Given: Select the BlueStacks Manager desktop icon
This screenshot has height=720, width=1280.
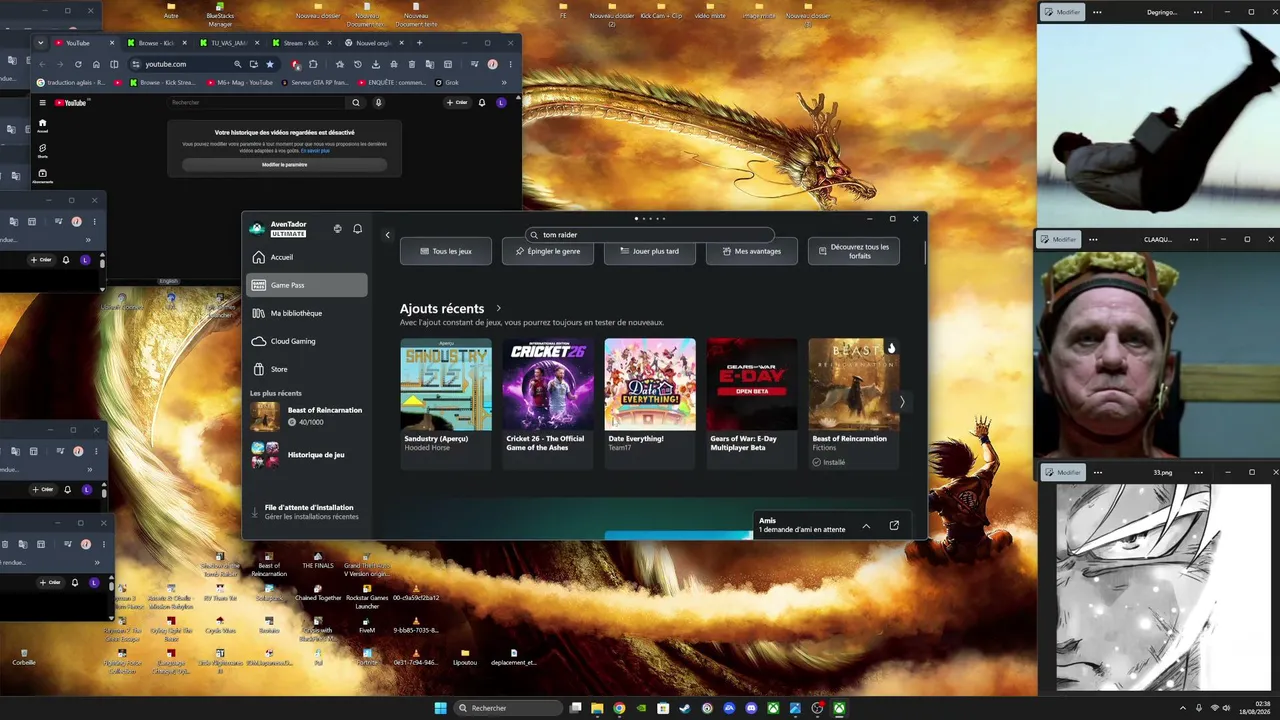Looking at the screenshot, I should tap(220, 14).
